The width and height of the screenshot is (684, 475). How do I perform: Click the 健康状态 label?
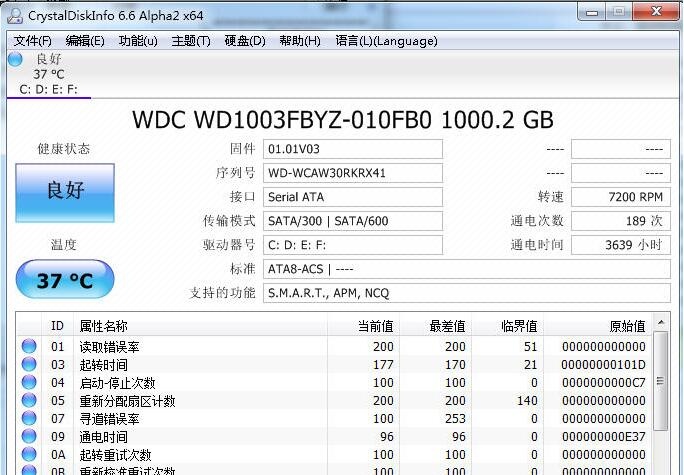[64, 149]
